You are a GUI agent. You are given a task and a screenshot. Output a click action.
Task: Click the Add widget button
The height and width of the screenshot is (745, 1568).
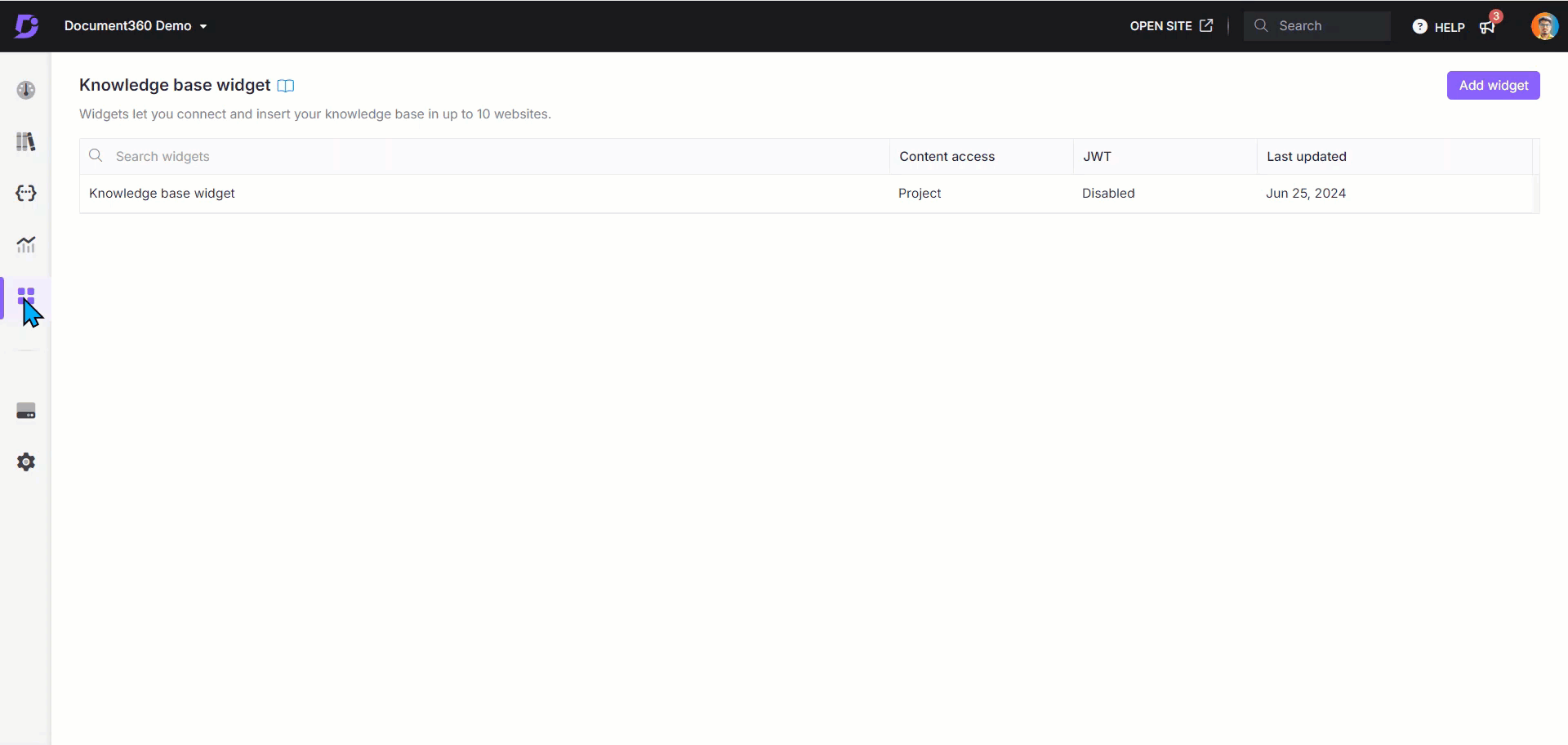click(1493, 86)
